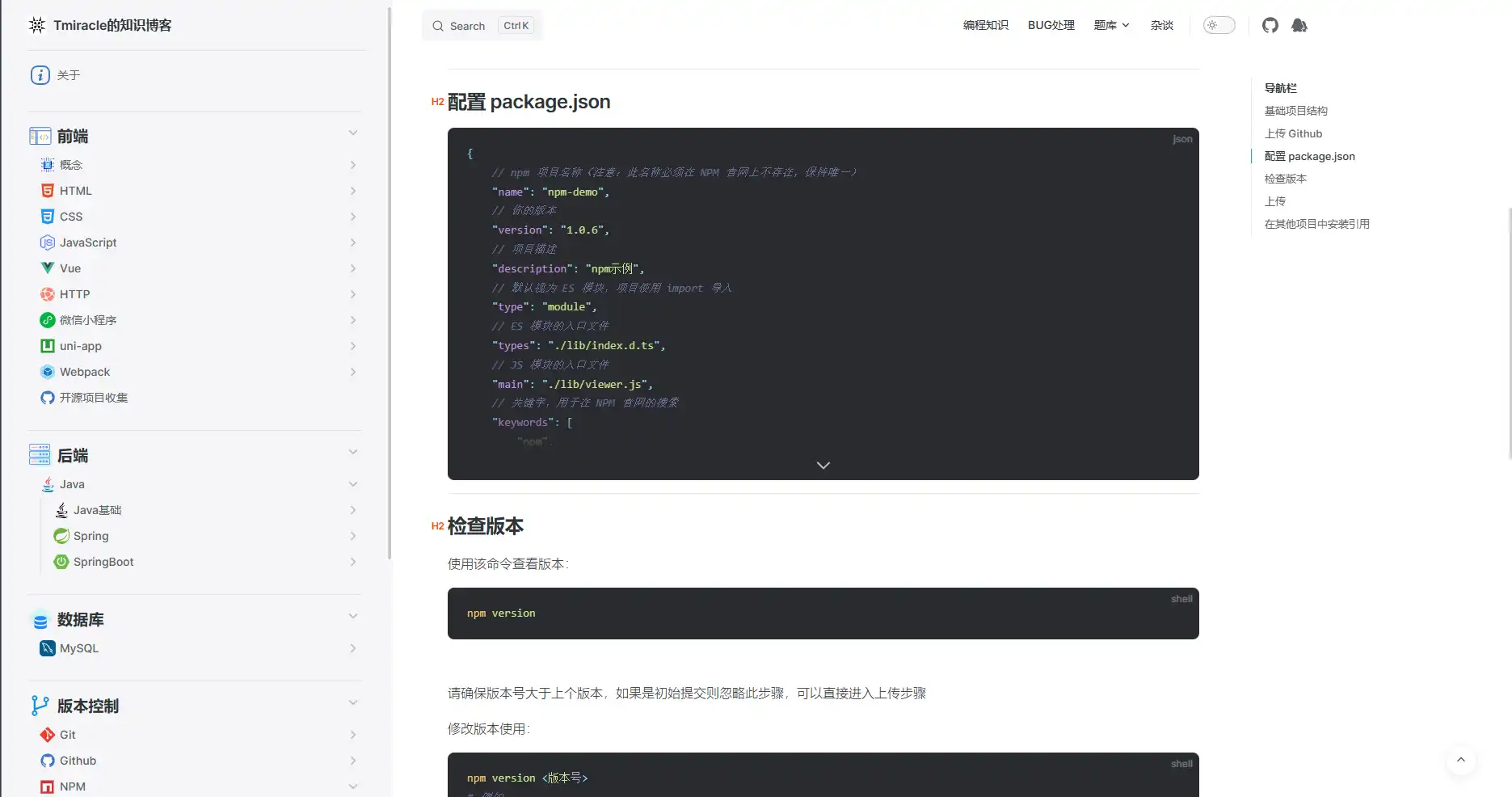Open the BUG处理 nav menu item
The height and width of the screenshot is (797, 1512).
(x=1051, y=25)
